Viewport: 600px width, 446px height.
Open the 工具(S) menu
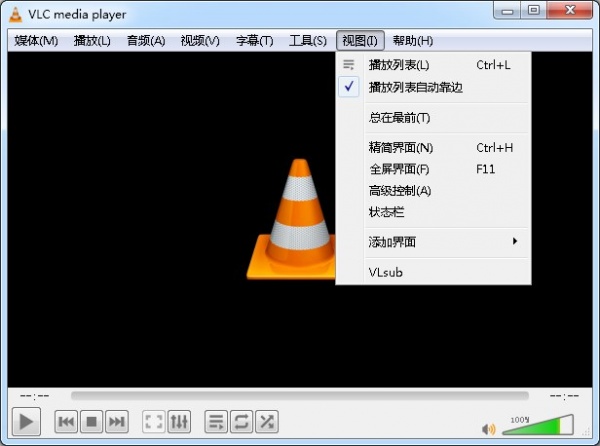click(308, 41)
